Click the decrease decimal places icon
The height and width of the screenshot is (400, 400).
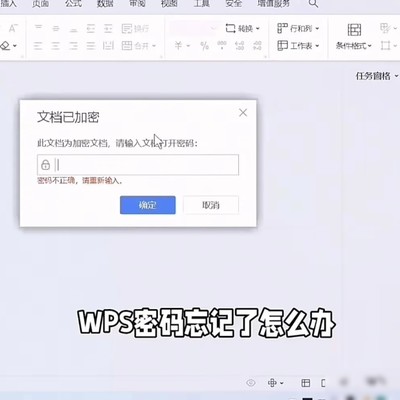click(257, 45)
